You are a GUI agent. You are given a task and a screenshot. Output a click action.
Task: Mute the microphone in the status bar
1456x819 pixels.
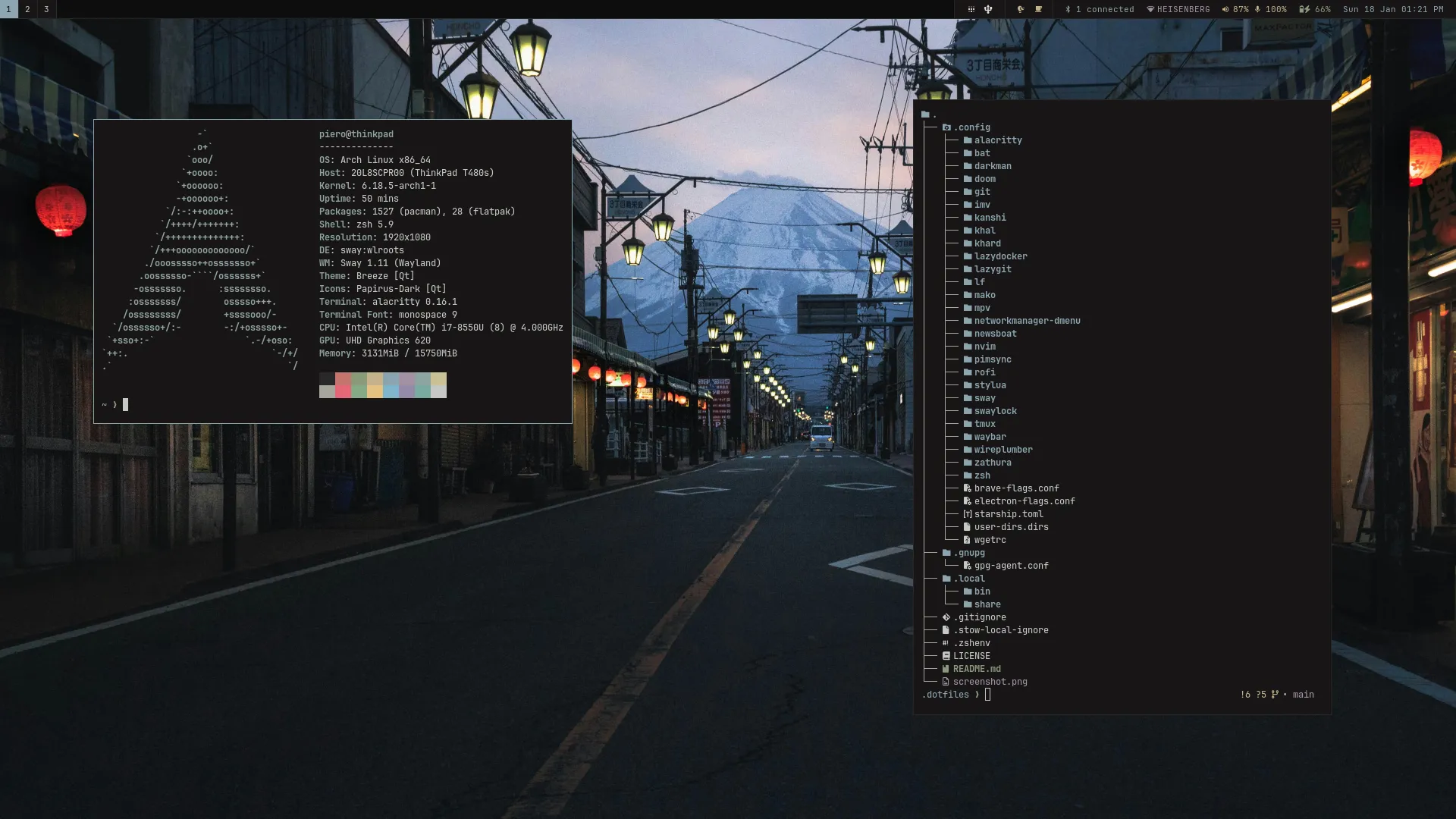[x=1258, y=9]
